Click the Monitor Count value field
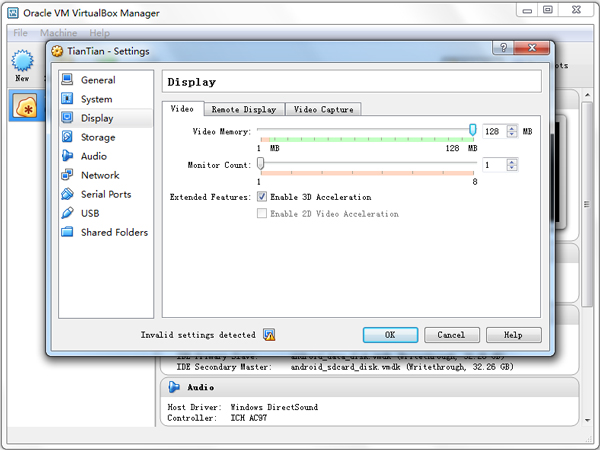This screenshot has width=600, height=450. pos(494,165)
